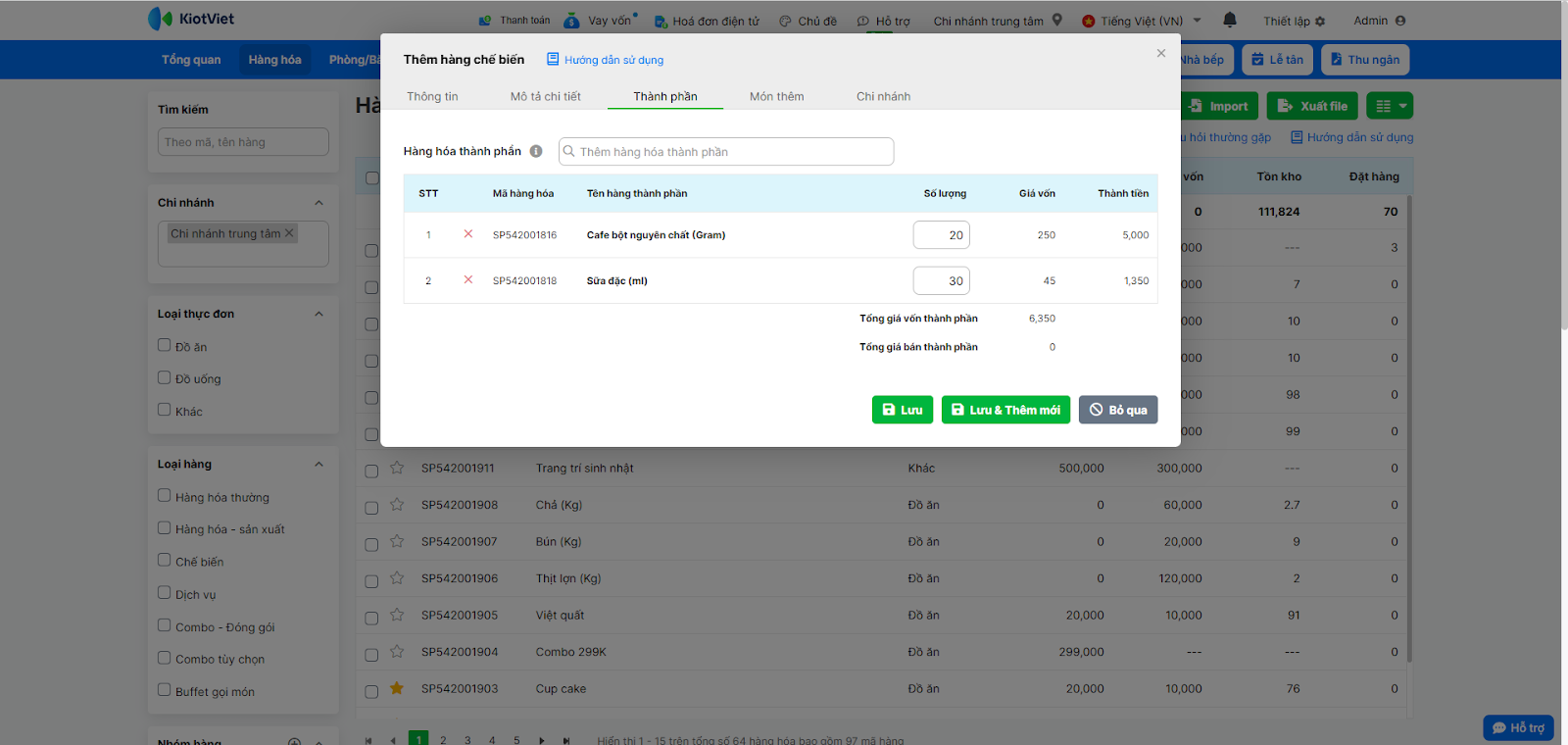This screenshot has height=745, width=1568.
Task: Switch to the Món thêm tab
Action: (776, 96)
